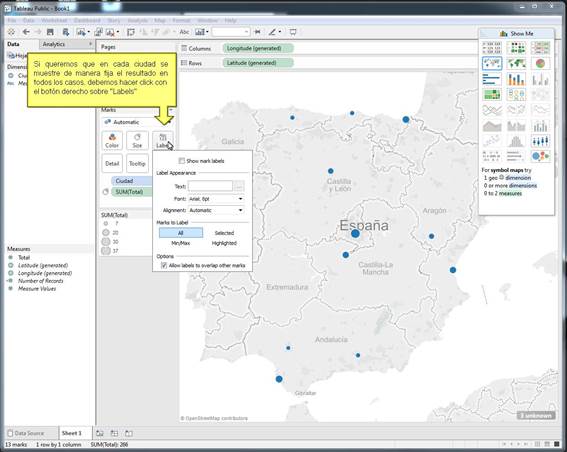Click the Label marks card button
This screenshot has width=567, height=452.
coord(163,140)
